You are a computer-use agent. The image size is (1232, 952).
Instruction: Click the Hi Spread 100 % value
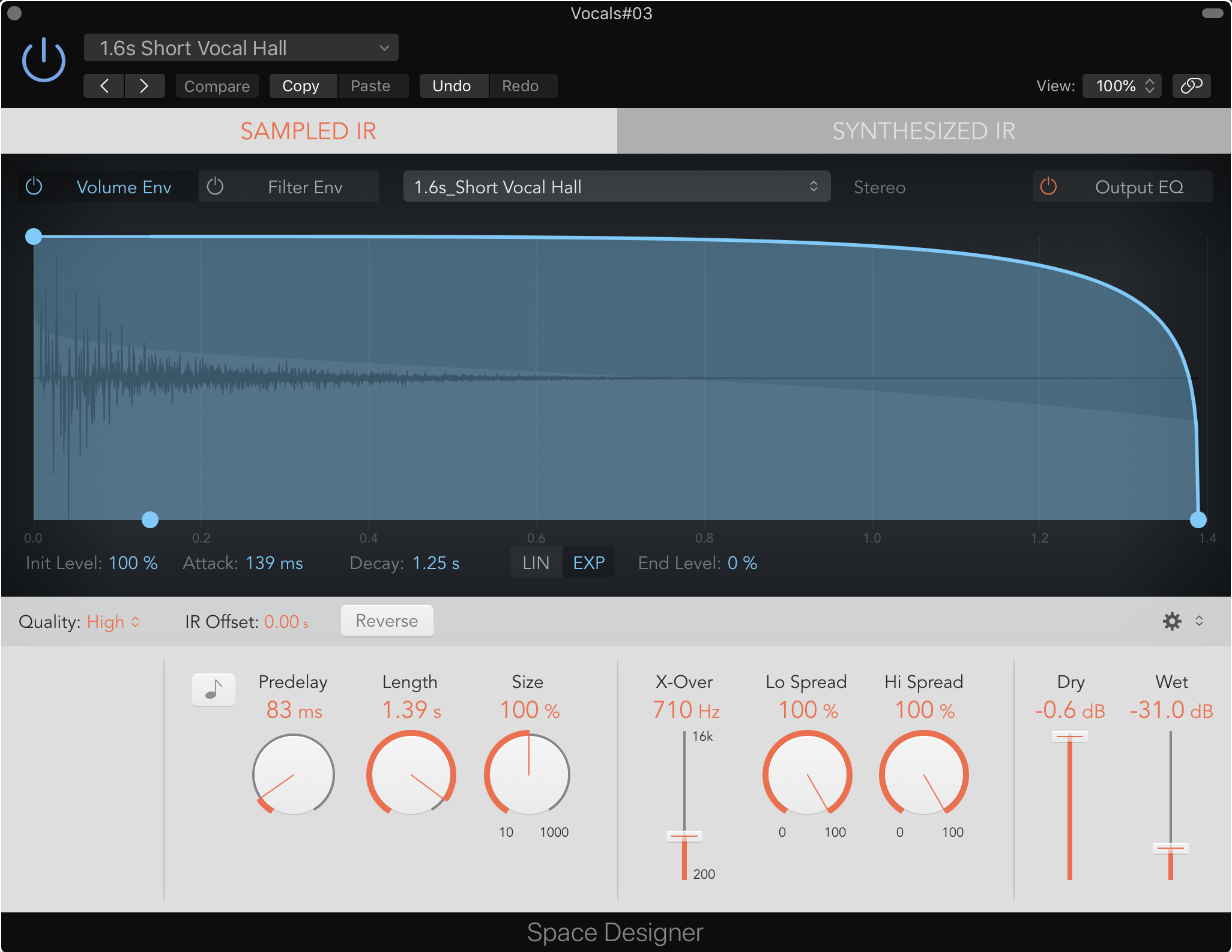click(925, 711)
